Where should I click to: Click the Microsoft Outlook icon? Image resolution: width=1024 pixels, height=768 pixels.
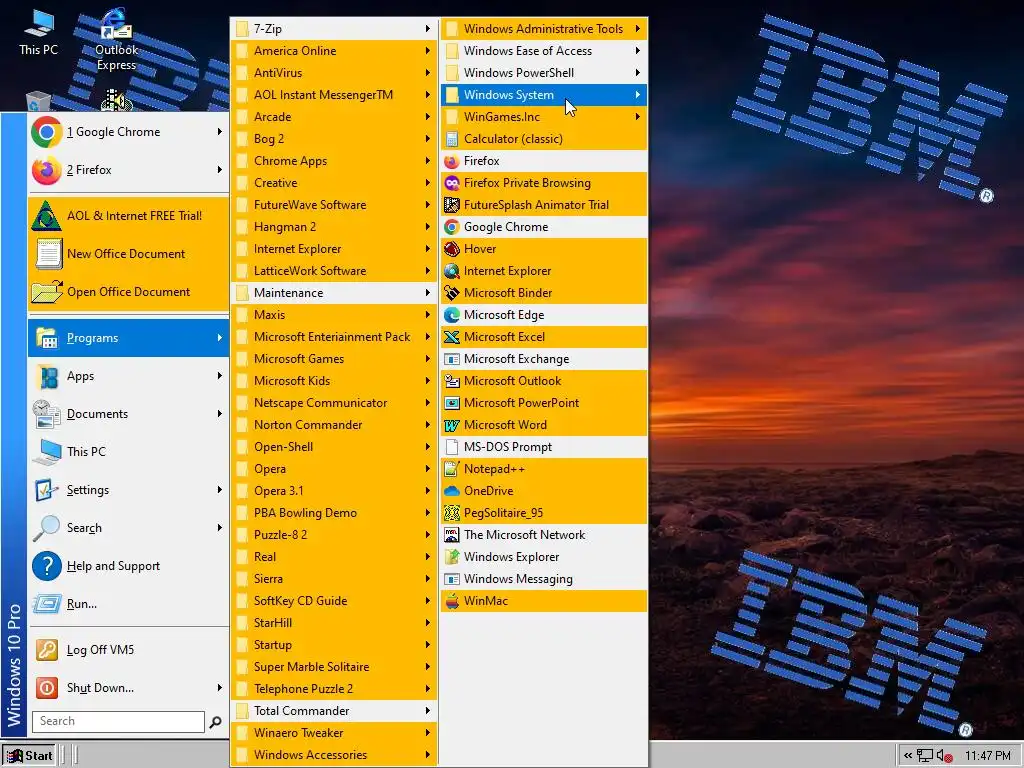click(x=451, y=381)
